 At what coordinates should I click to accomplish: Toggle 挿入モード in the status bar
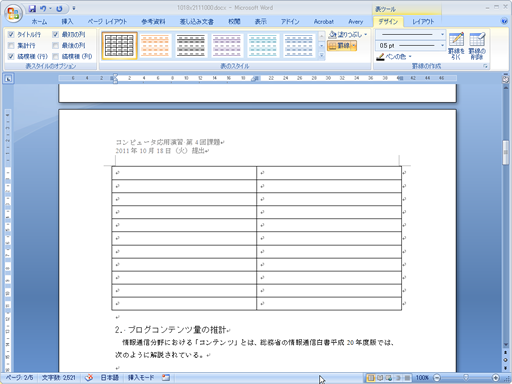pos(141,378)
